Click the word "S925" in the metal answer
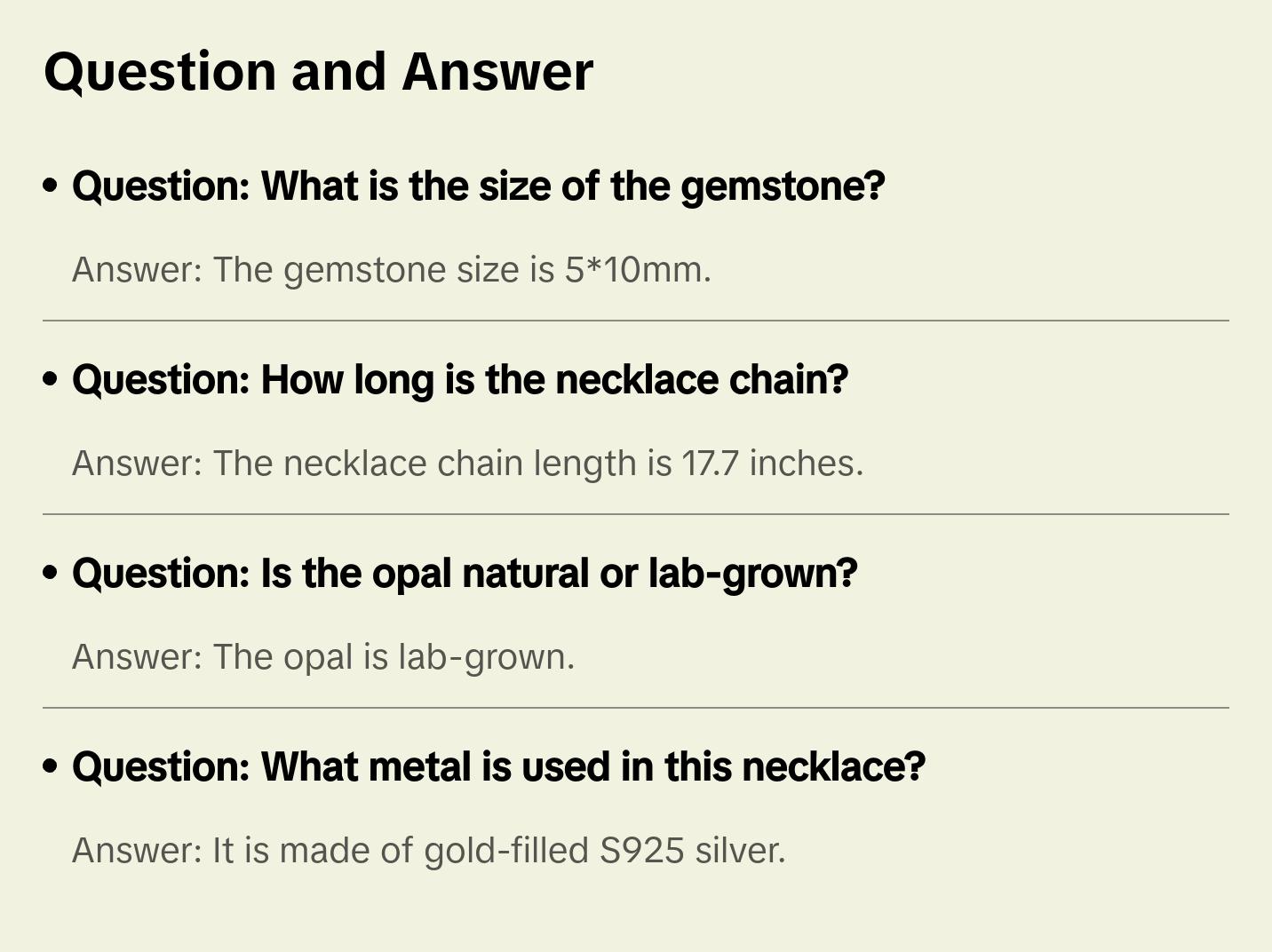The image size is (1272, 952). point(641,851)
